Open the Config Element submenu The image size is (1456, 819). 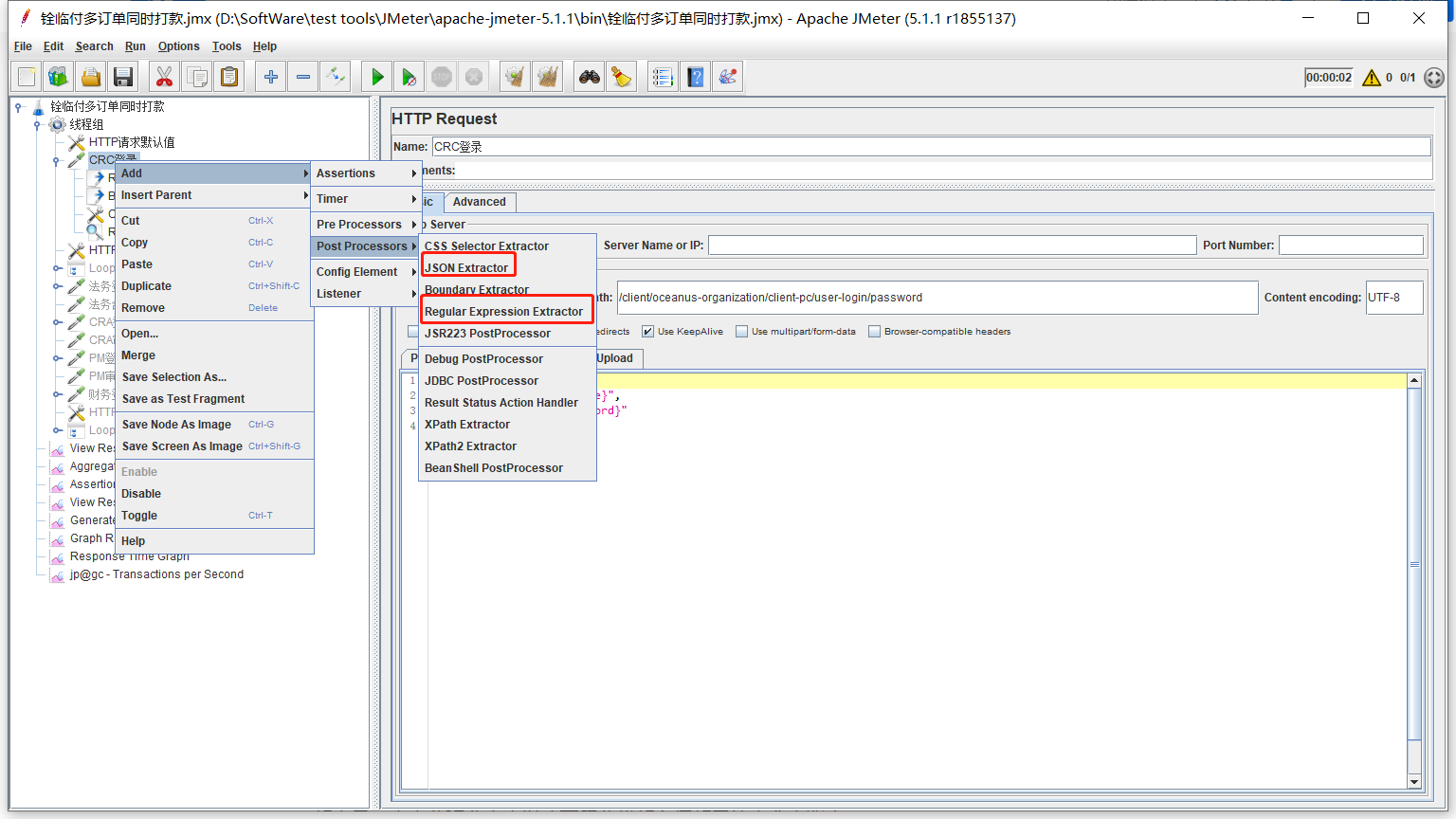click(366, 272)
